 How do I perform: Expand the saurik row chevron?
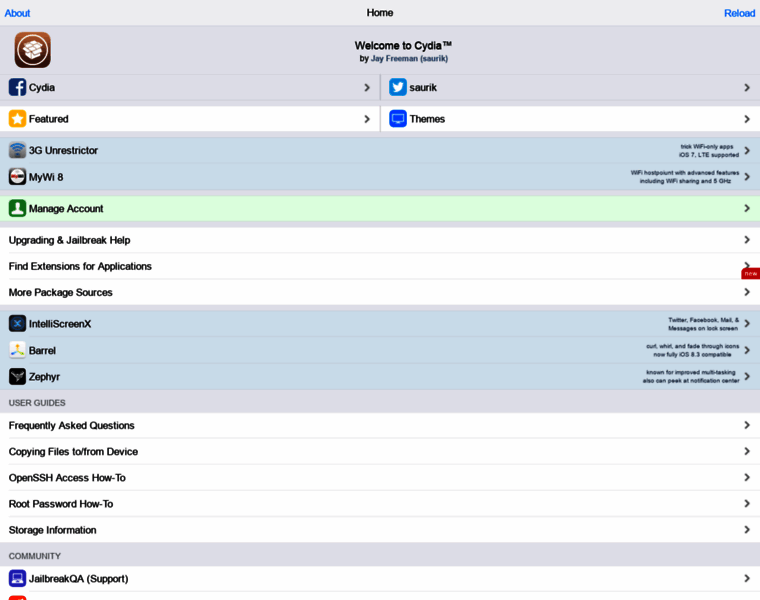747,87
